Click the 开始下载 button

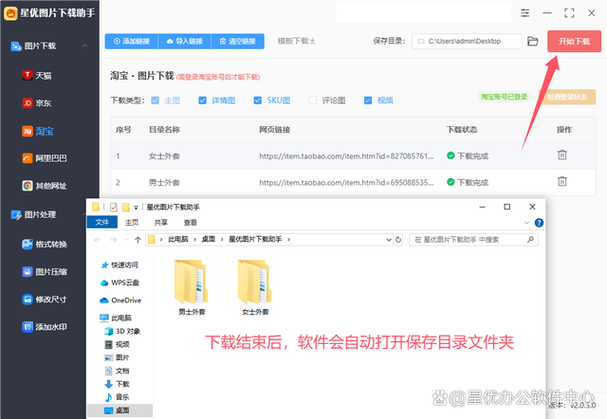574,41
